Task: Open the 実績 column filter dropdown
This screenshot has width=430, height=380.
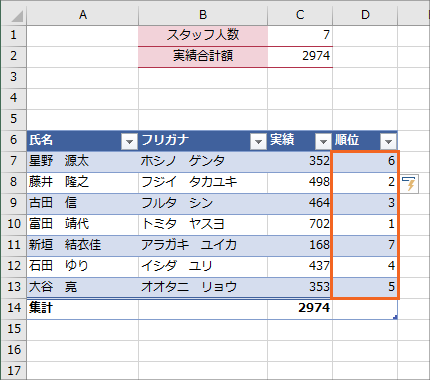Action: tap(323, 141)
